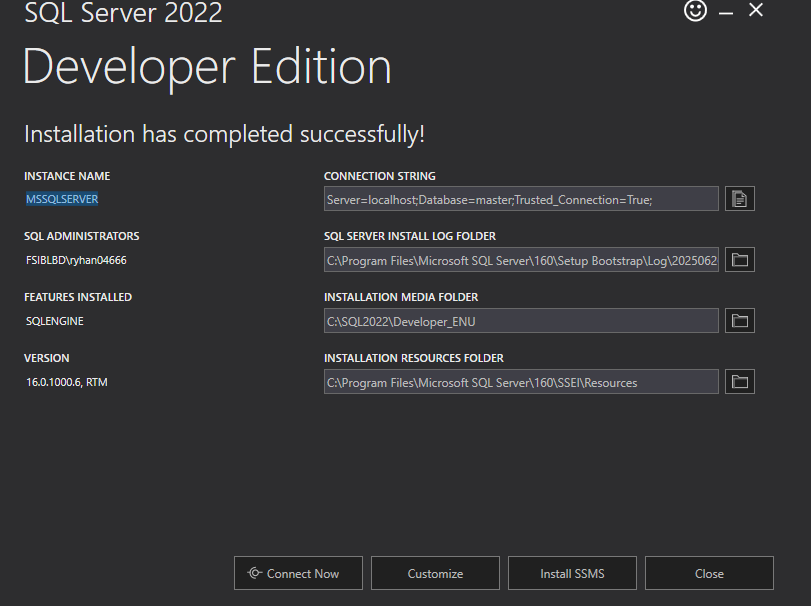
Task: Click the 16.0.1000.6, RTM version value
Action: pyautogui.click(x=67, y=382)
